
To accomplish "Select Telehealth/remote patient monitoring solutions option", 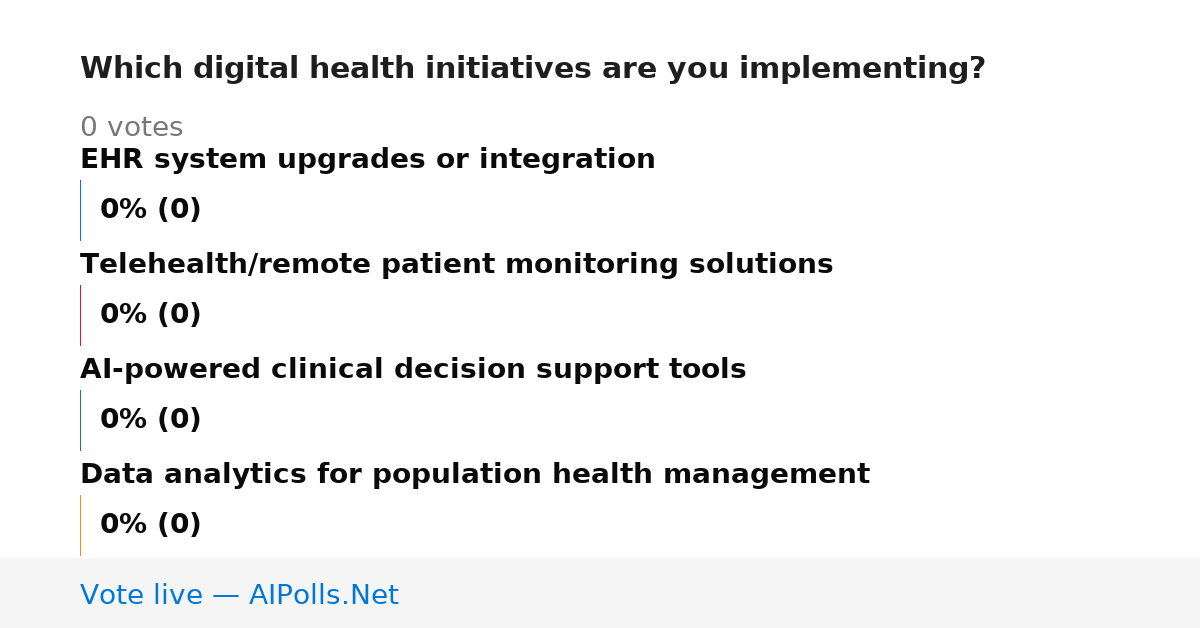I will click(457, 265).
